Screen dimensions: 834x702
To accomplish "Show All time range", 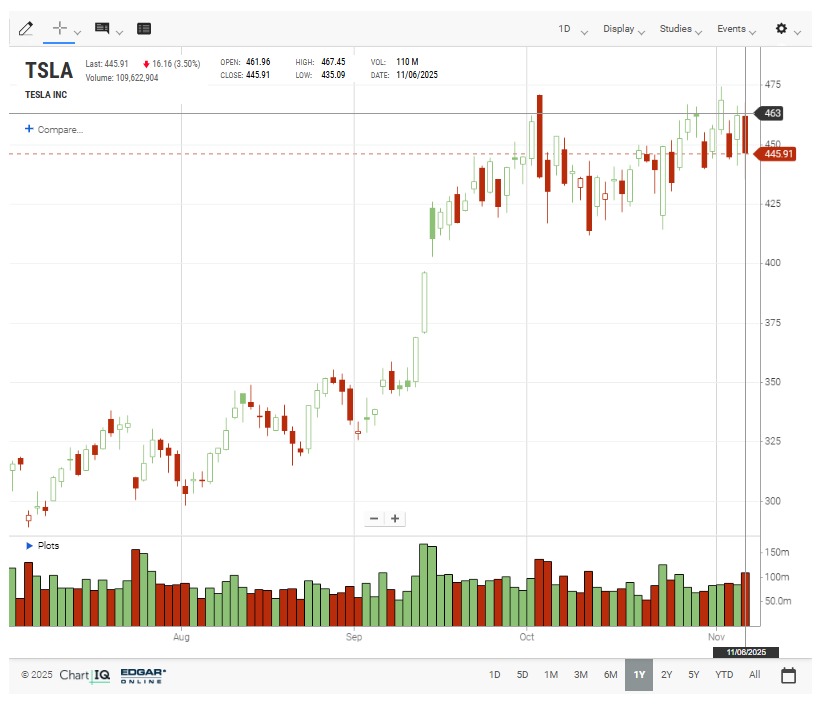I will (x=754, y=675).
